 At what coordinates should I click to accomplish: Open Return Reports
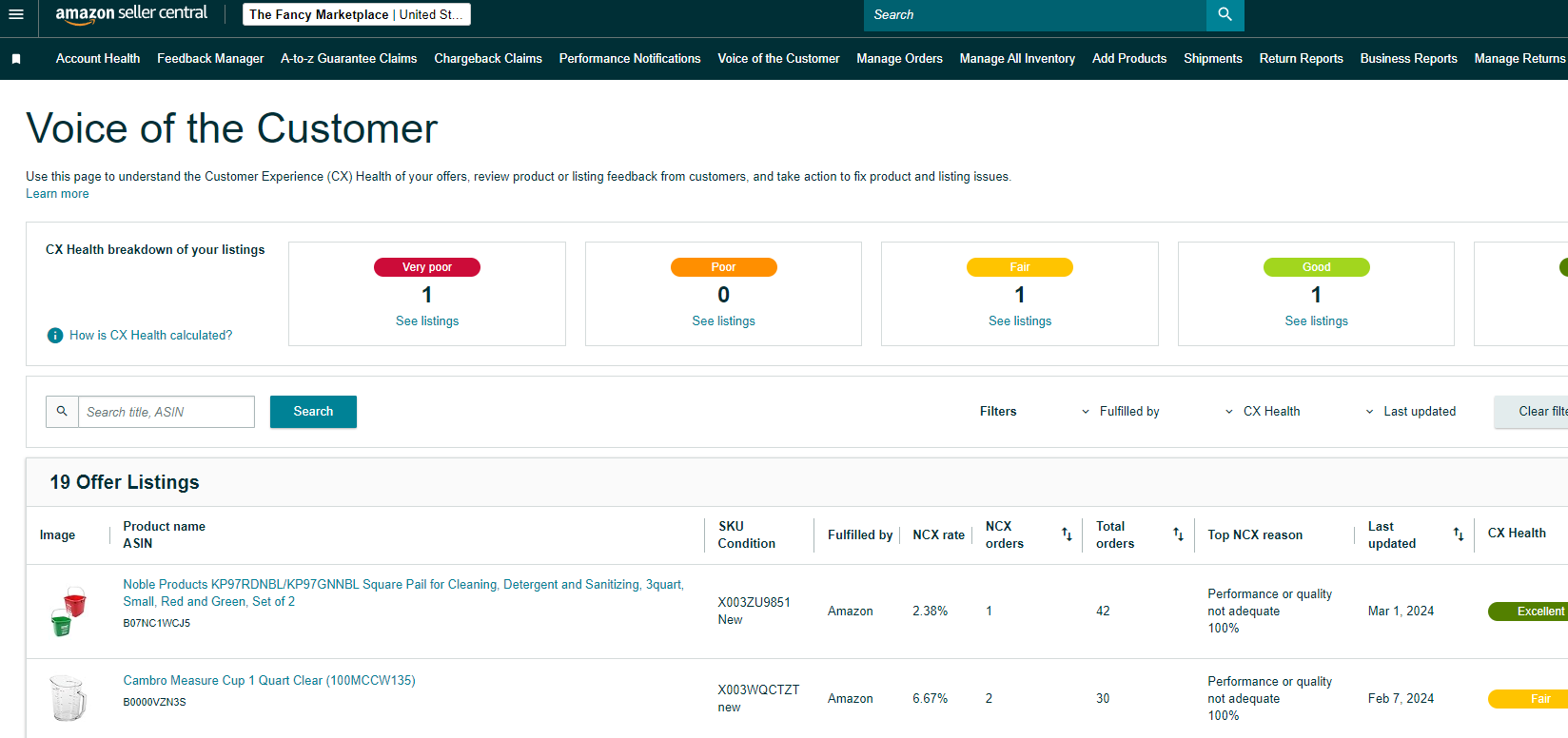[1302, 59]
